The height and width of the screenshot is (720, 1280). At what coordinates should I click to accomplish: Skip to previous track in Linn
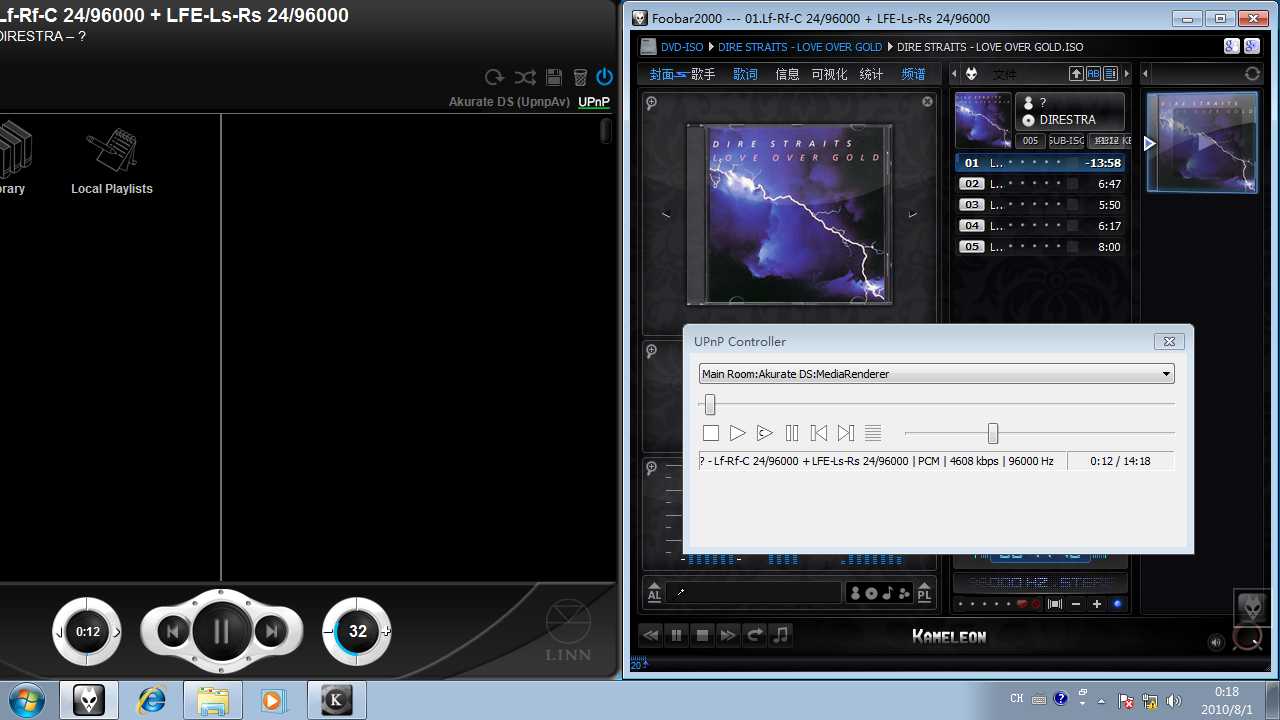coord(173,631)
